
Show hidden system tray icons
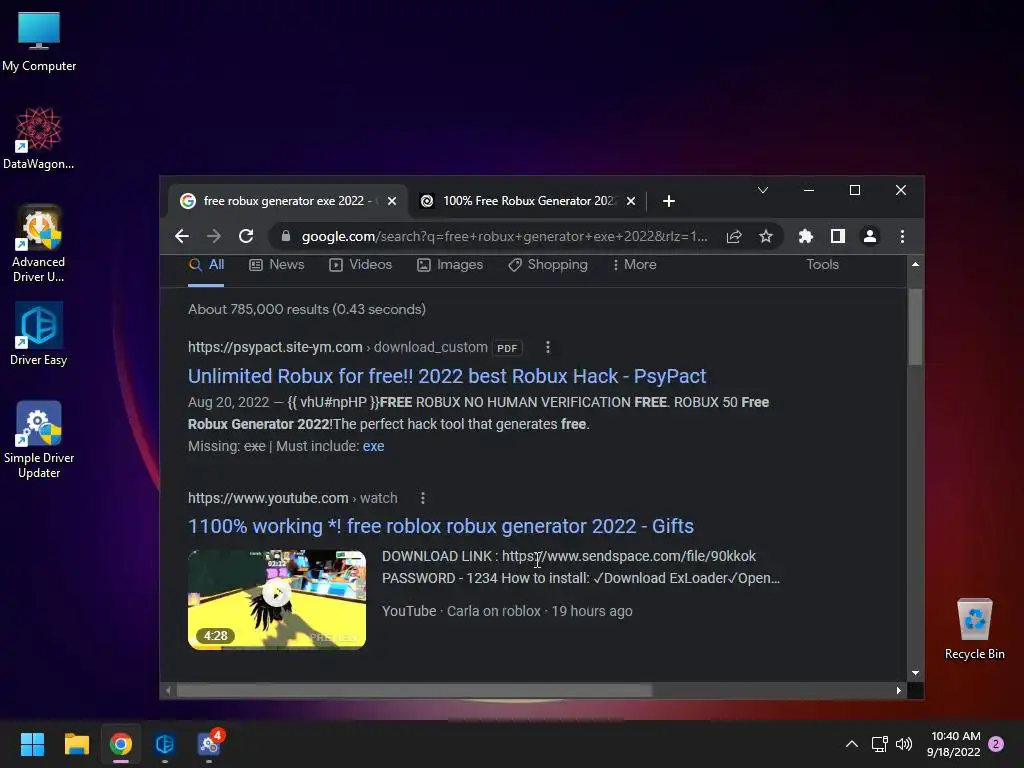pyautogui.click(x=852, y=744)
